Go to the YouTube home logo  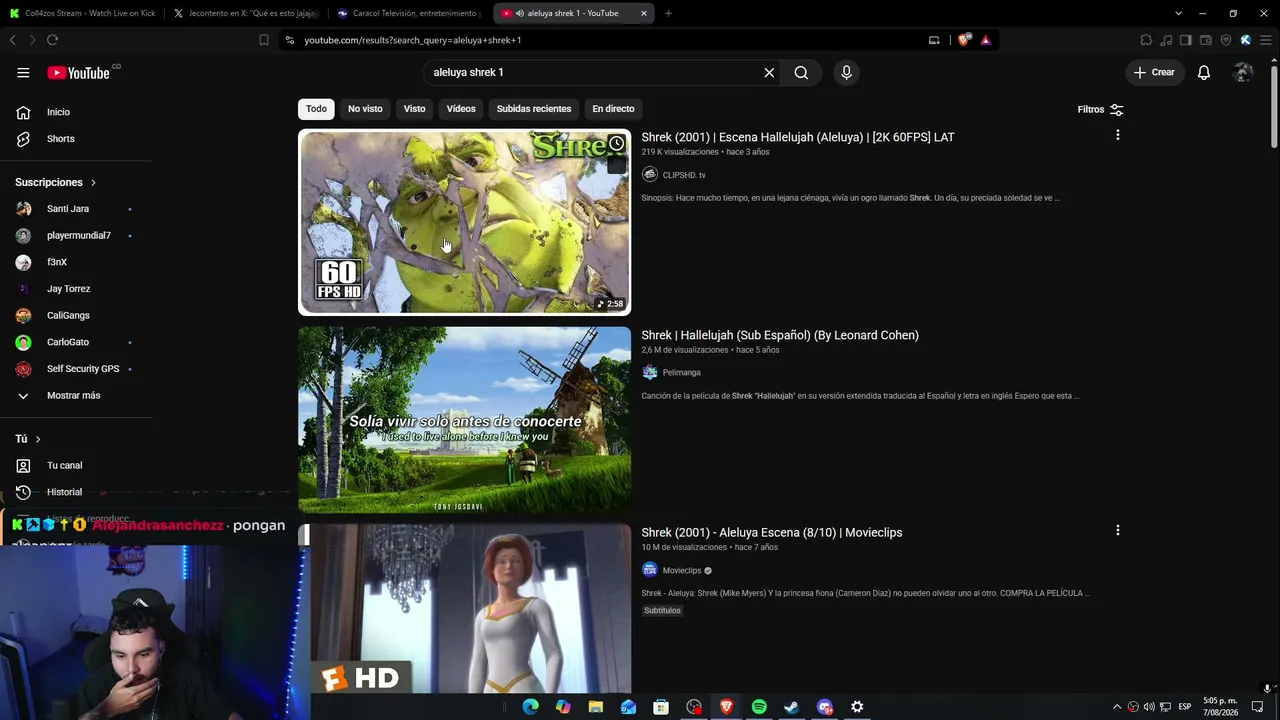point(78,72)
